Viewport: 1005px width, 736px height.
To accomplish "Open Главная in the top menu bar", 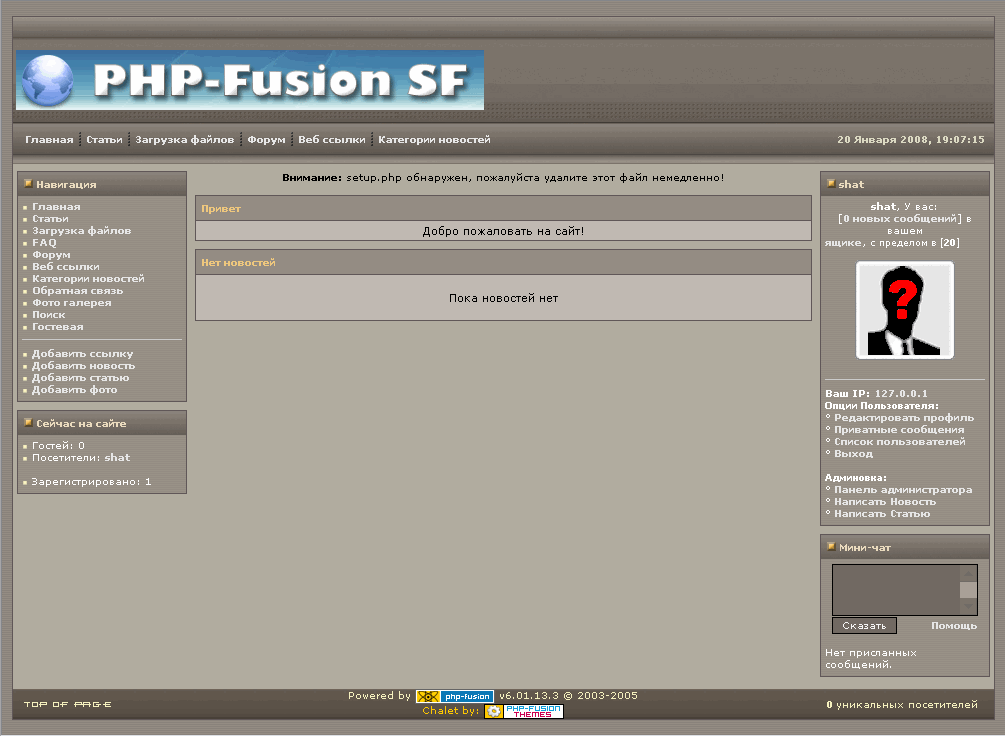I will pyautogui.click(x=49, y=140).
